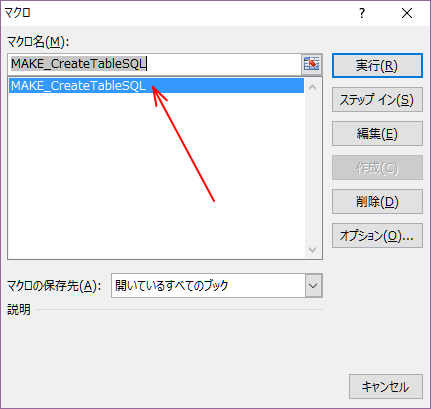Run the macro with 実行(R) button
This screenshot has width=431, height=409.
pyautogui.click(x=377, y=66)
